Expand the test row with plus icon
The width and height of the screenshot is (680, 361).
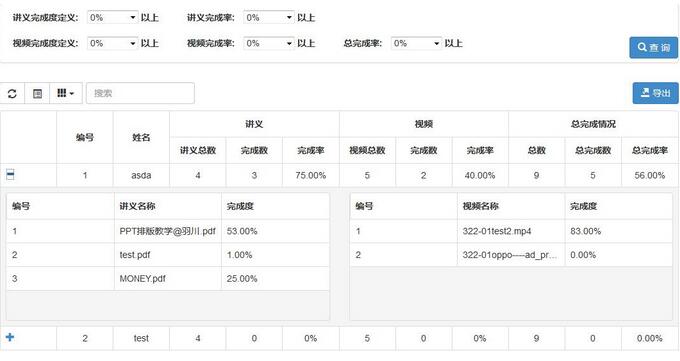click(10, 337)
